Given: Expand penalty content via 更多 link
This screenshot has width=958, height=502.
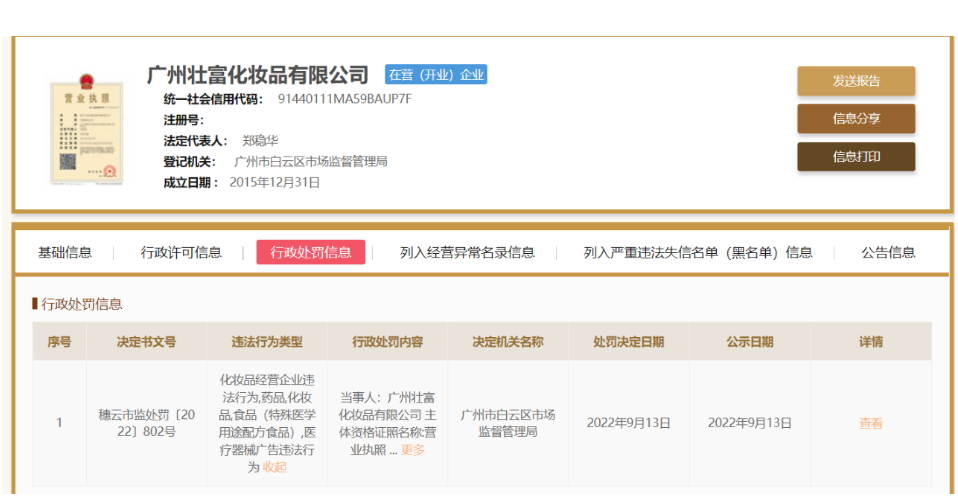Looking at the screenshot, I should pos(413,450).
